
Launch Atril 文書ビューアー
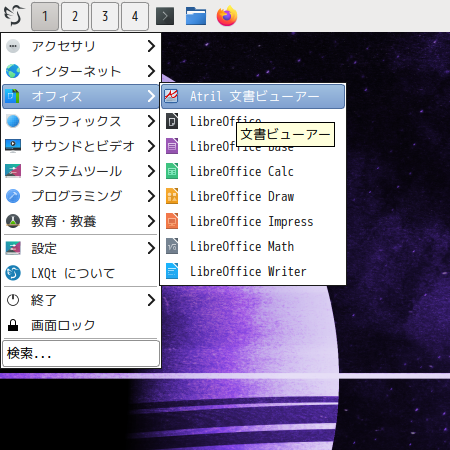point(253,96)
